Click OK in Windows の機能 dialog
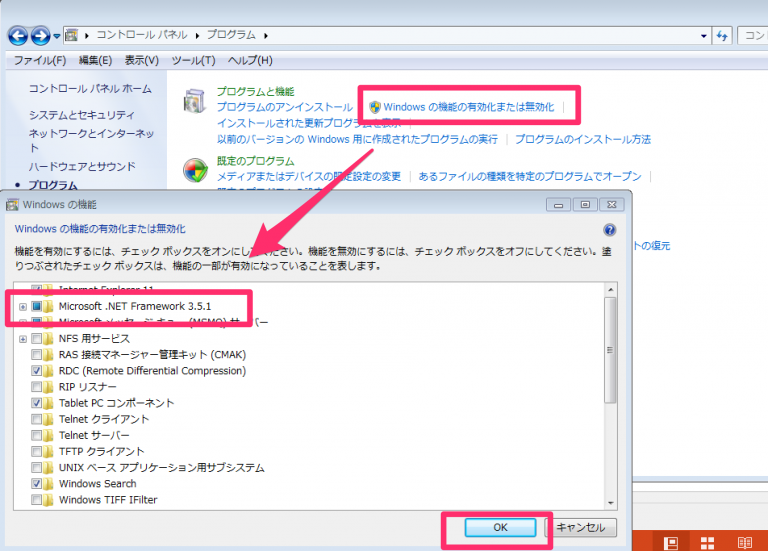 point(500,527)
